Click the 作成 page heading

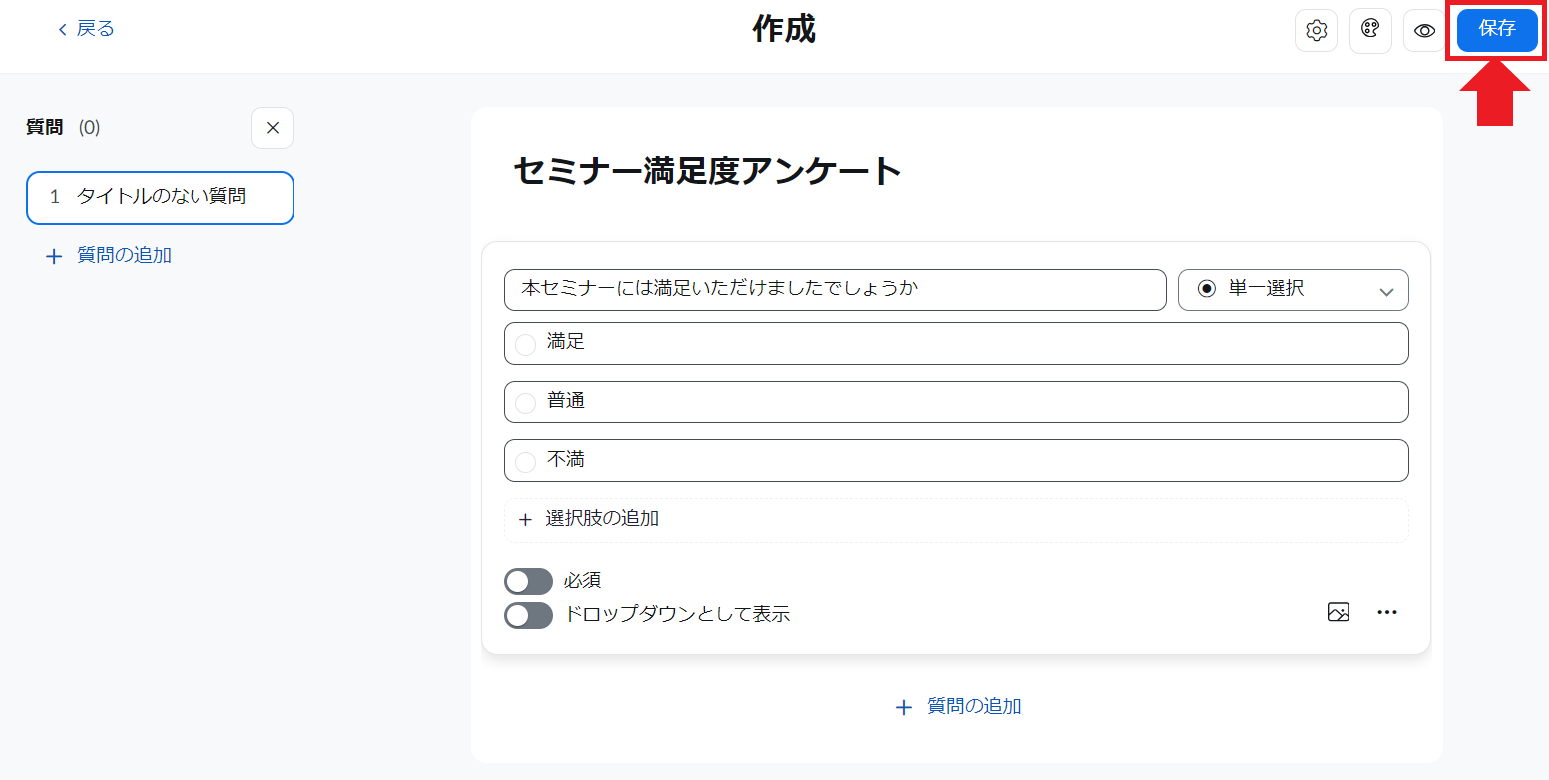tap(784, 30)
